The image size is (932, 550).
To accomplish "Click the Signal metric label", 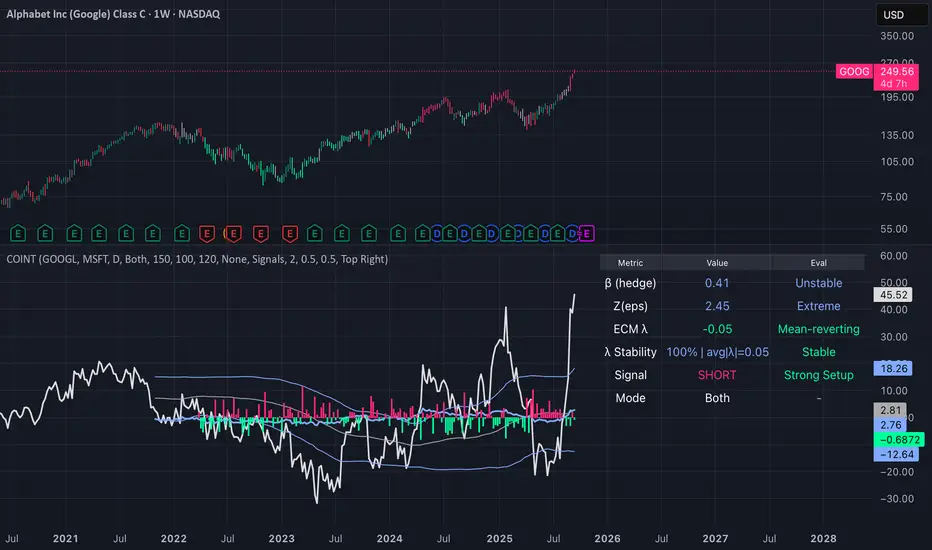I will (630, 375).
